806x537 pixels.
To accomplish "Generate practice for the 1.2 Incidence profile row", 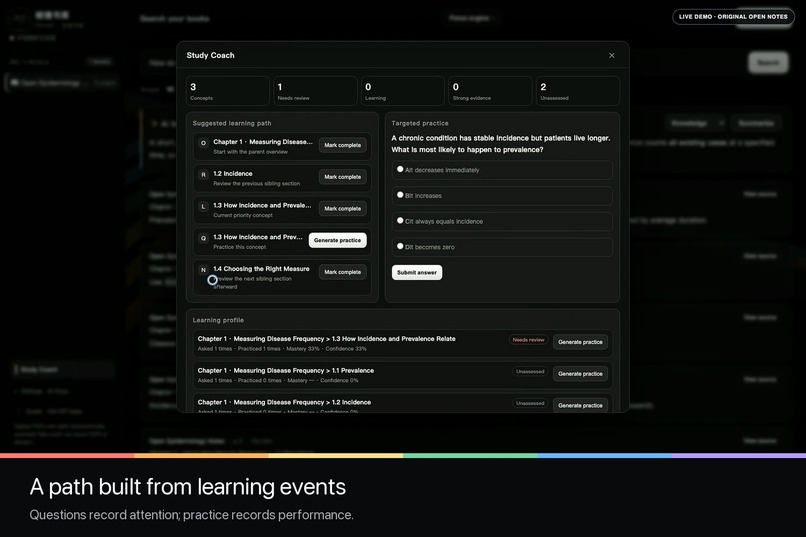I will point(580,405).
